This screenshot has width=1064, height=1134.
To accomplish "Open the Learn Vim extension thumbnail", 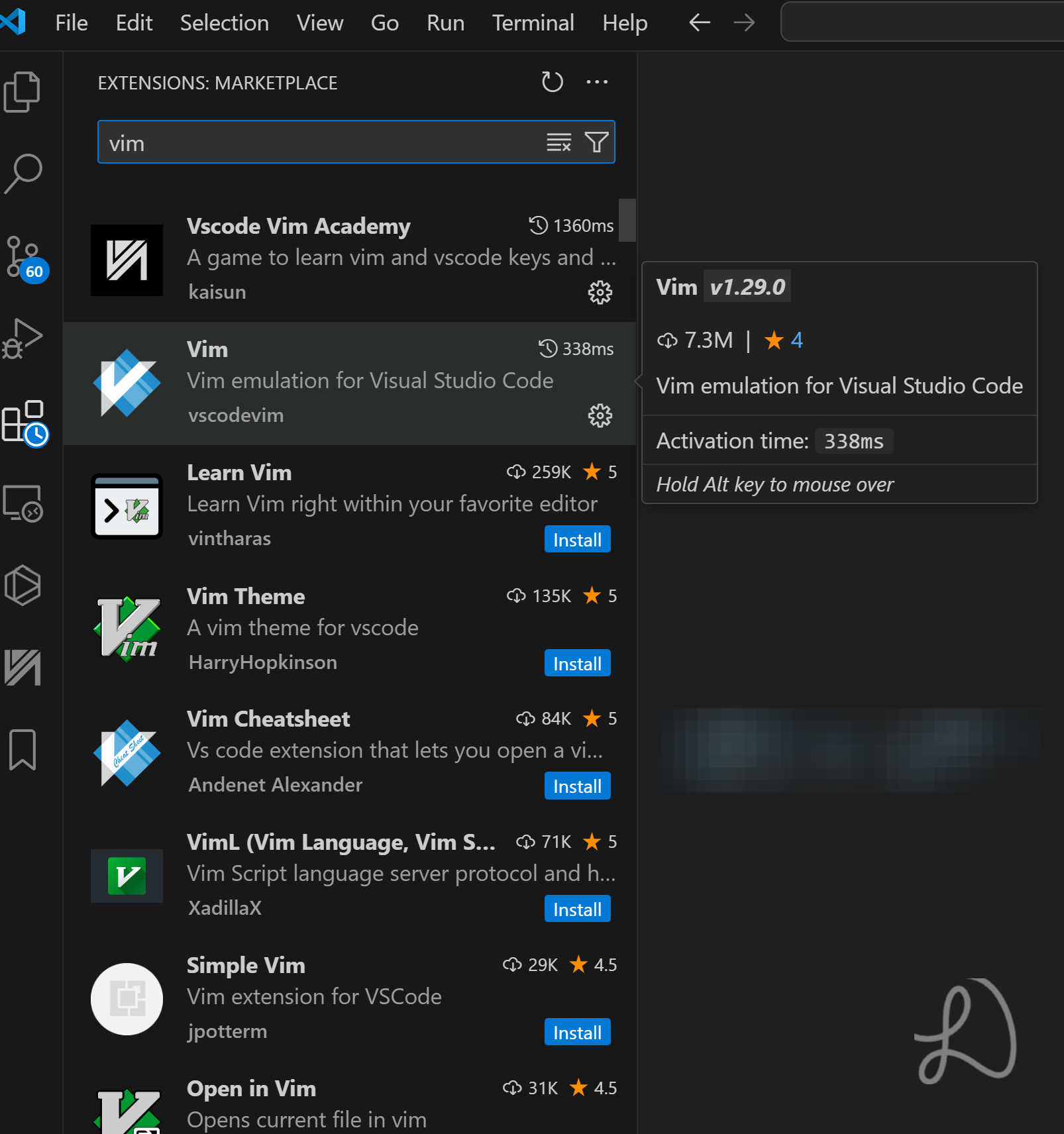I will pyautogui.click(x=127, y=507).
